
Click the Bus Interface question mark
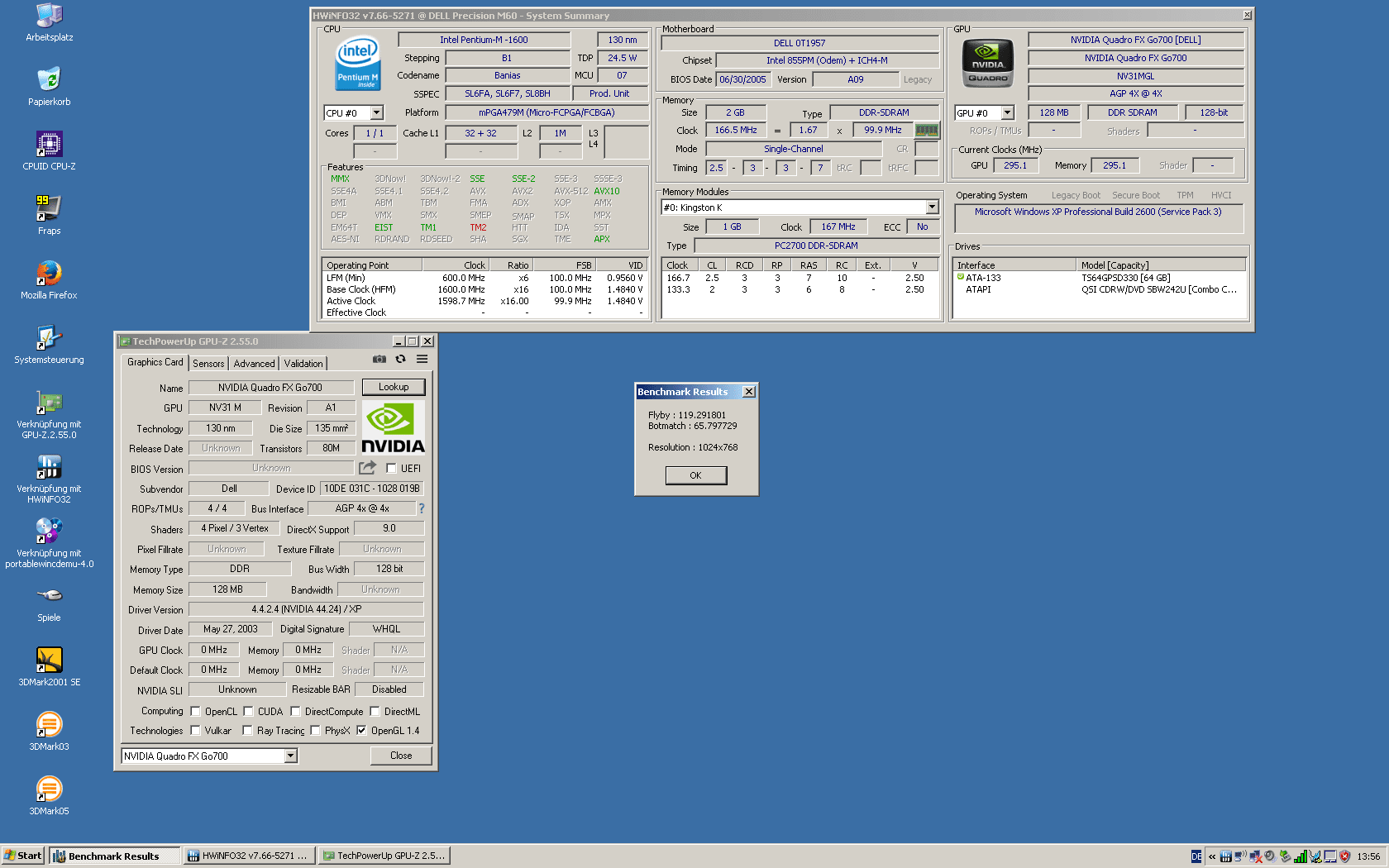click(x=422, y=508)
